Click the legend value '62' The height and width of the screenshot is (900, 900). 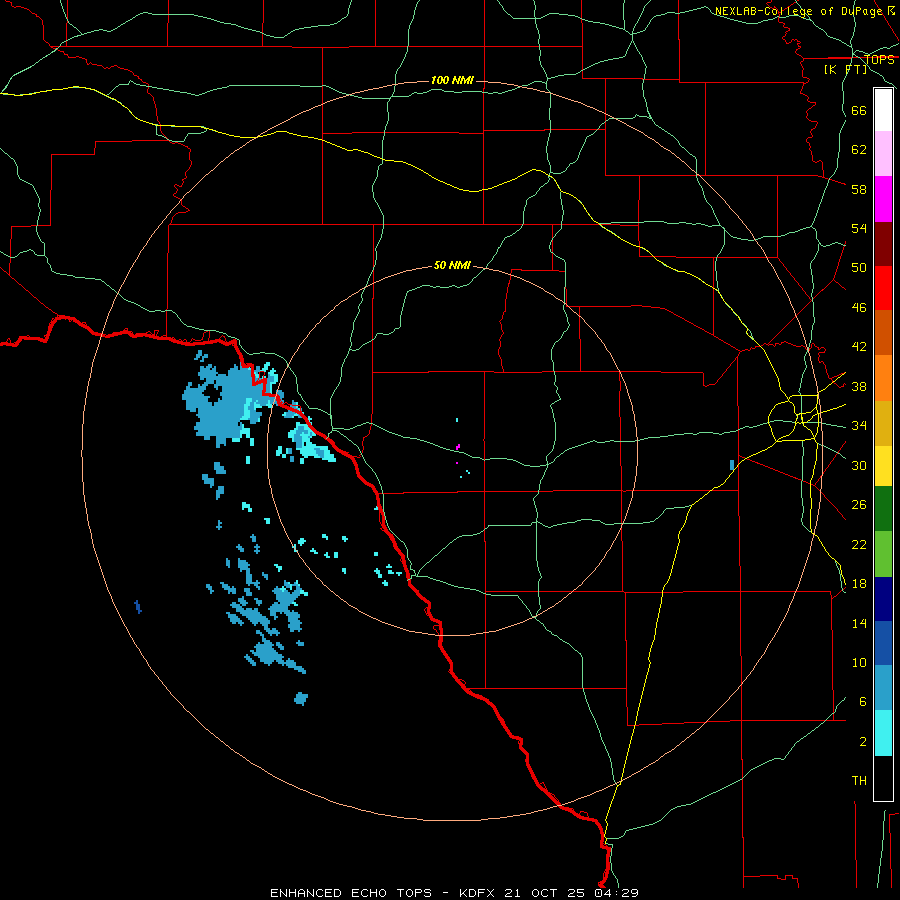859,149
